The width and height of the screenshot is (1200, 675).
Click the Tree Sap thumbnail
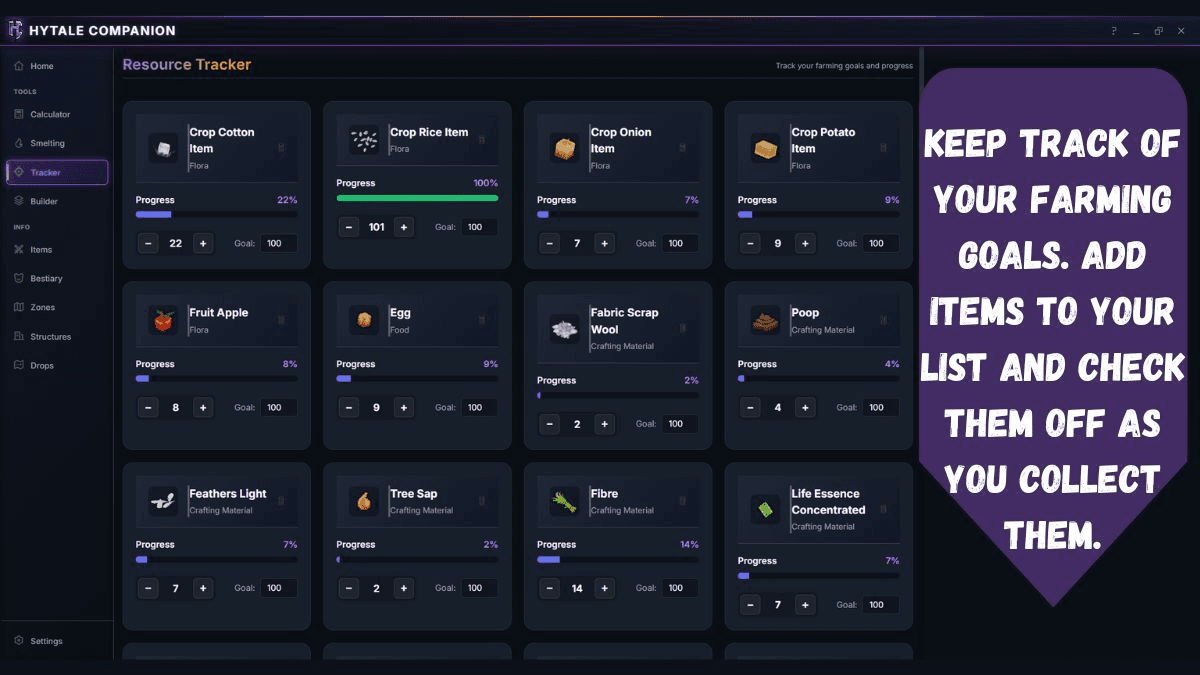[x=364, y=501]
